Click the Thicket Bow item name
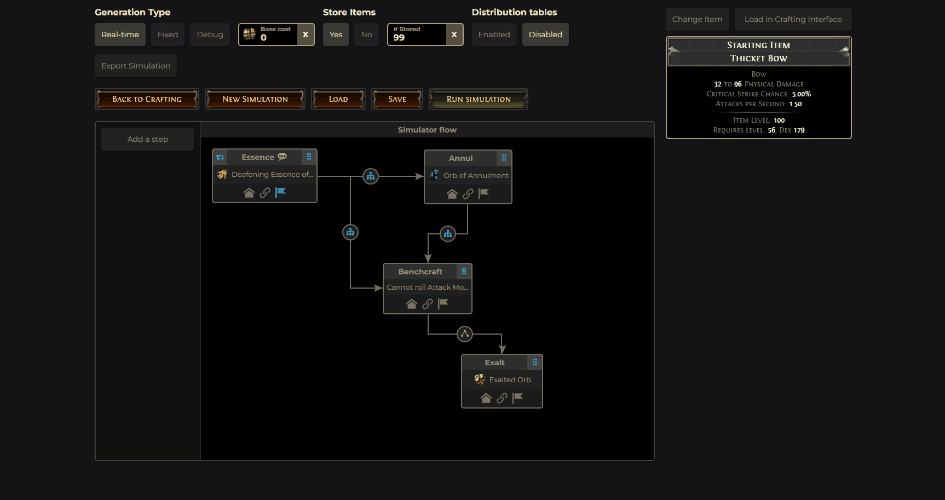945x500 pixels. [759, 58]
